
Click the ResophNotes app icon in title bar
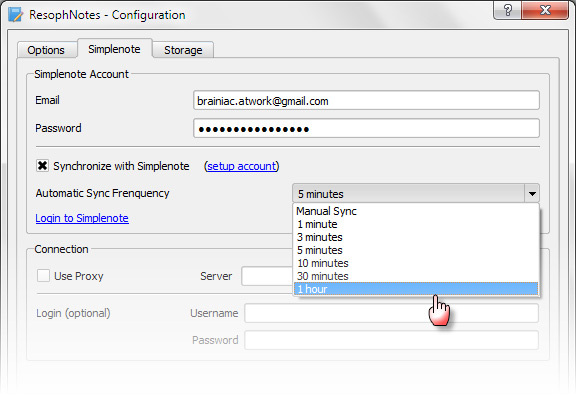[x=15, y=15]
